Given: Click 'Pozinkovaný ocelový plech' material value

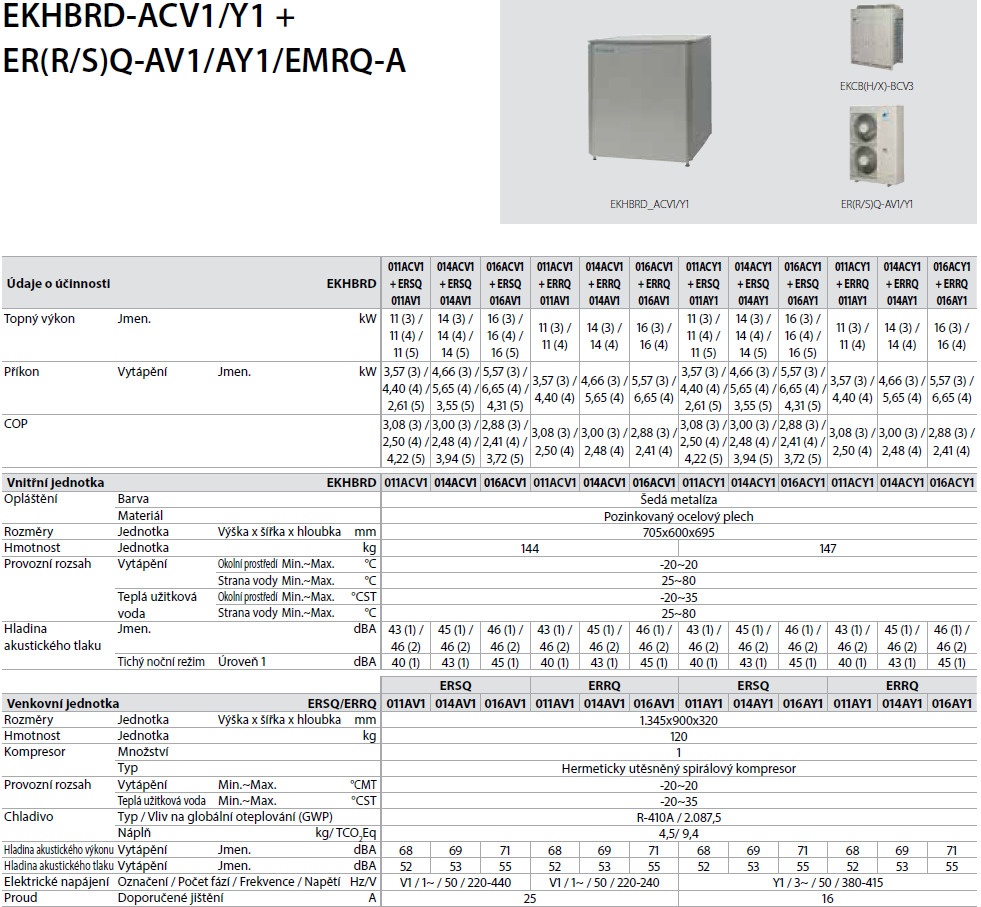Looking at the screenshot, I should click(x=678, y=517).
